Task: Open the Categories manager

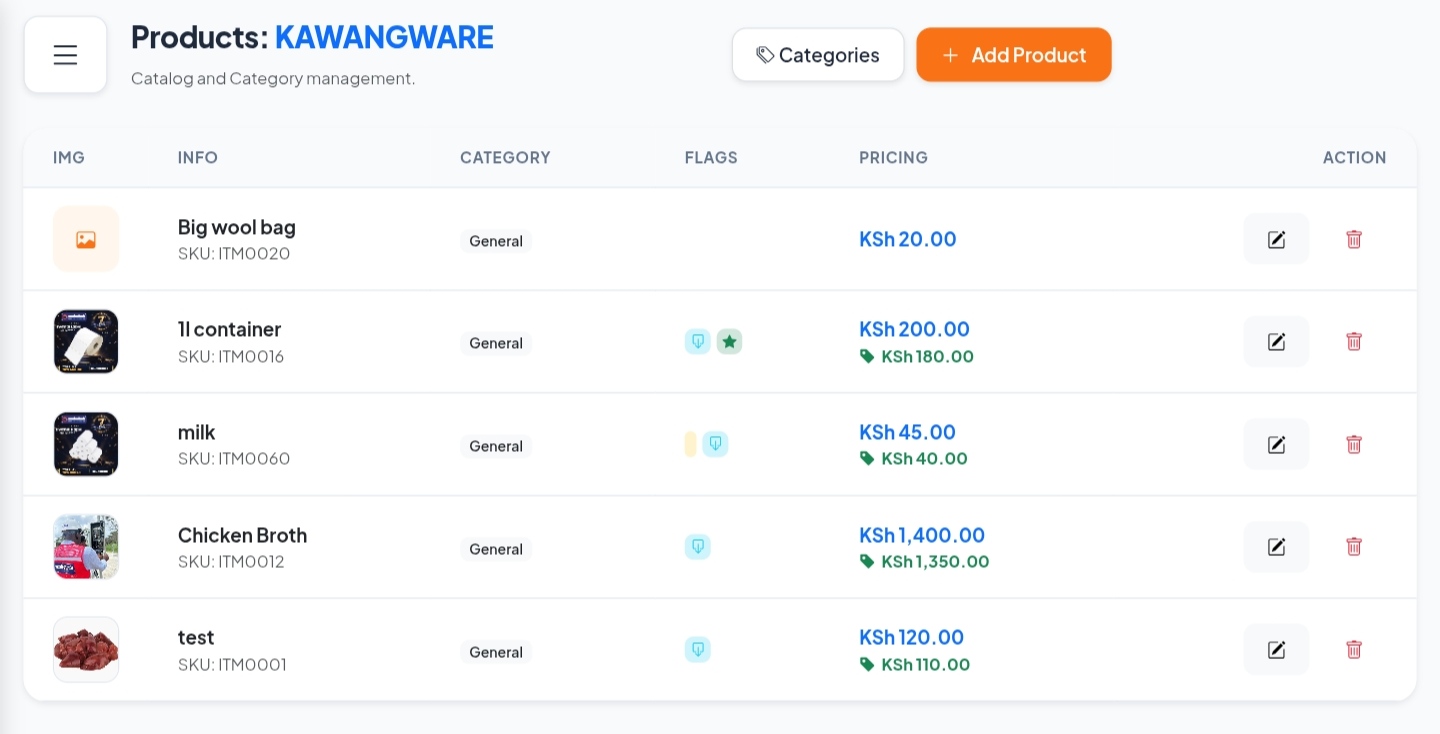Action: [x=818, y=55]
